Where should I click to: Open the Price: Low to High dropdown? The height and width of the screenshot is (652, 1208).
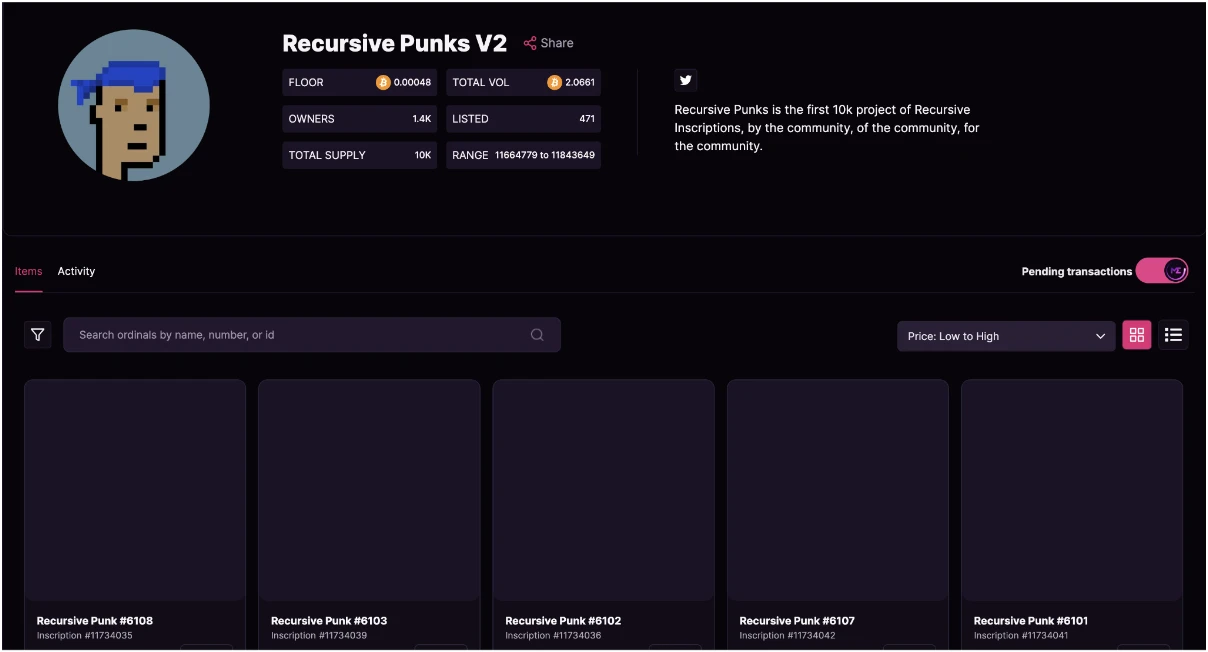[1005, 336]
